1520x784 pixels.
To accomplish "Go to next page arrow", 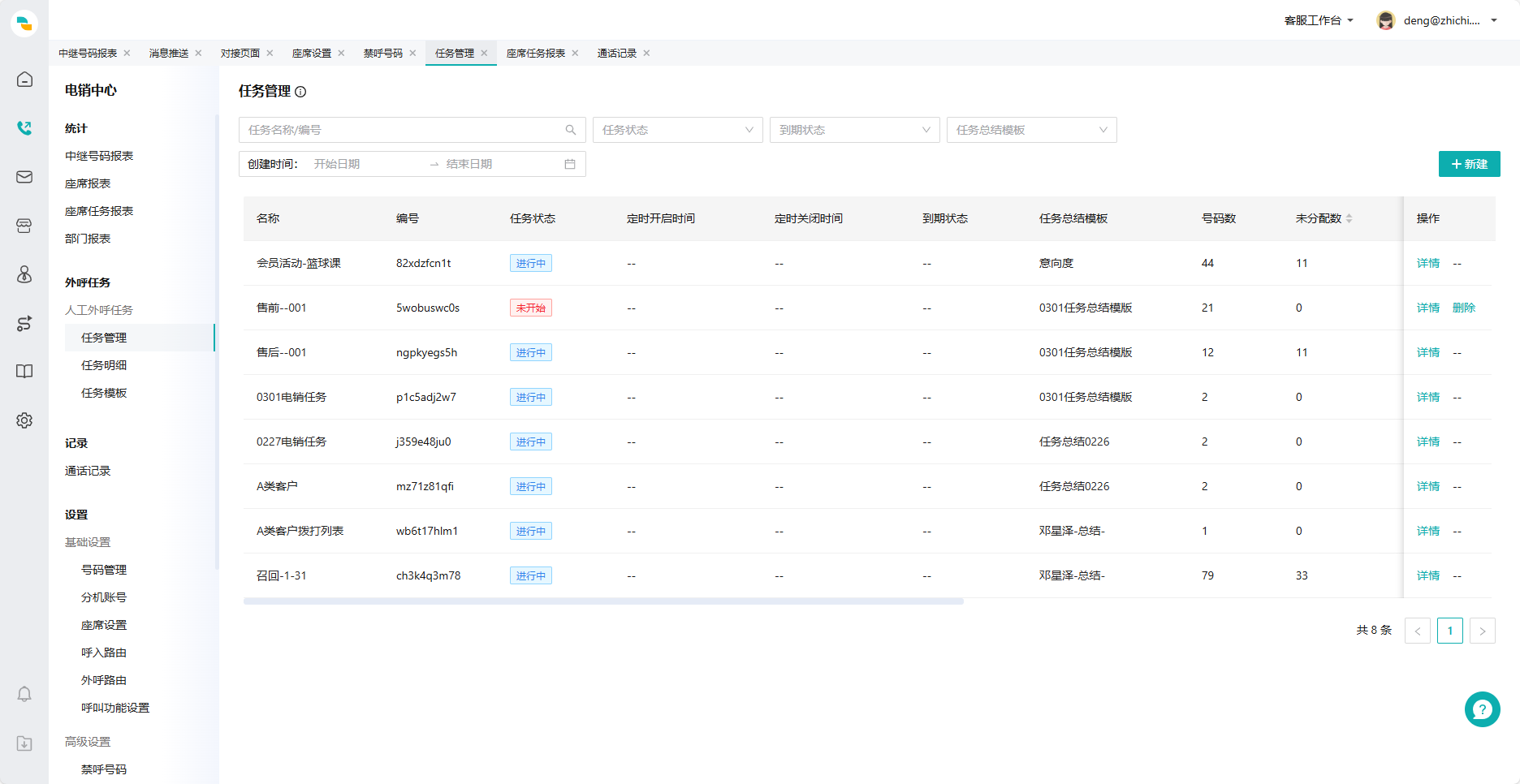I will click(1482, 631).
